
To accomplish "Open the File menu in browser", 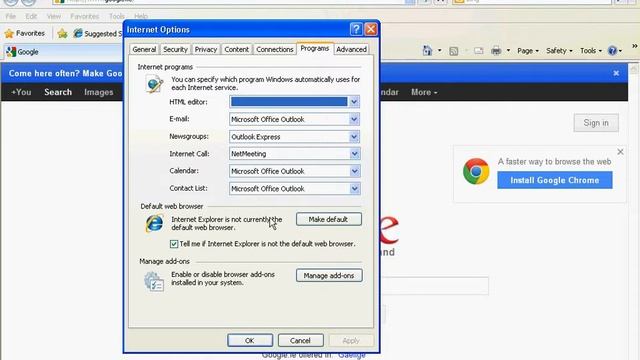I will [x=11, y=16].
